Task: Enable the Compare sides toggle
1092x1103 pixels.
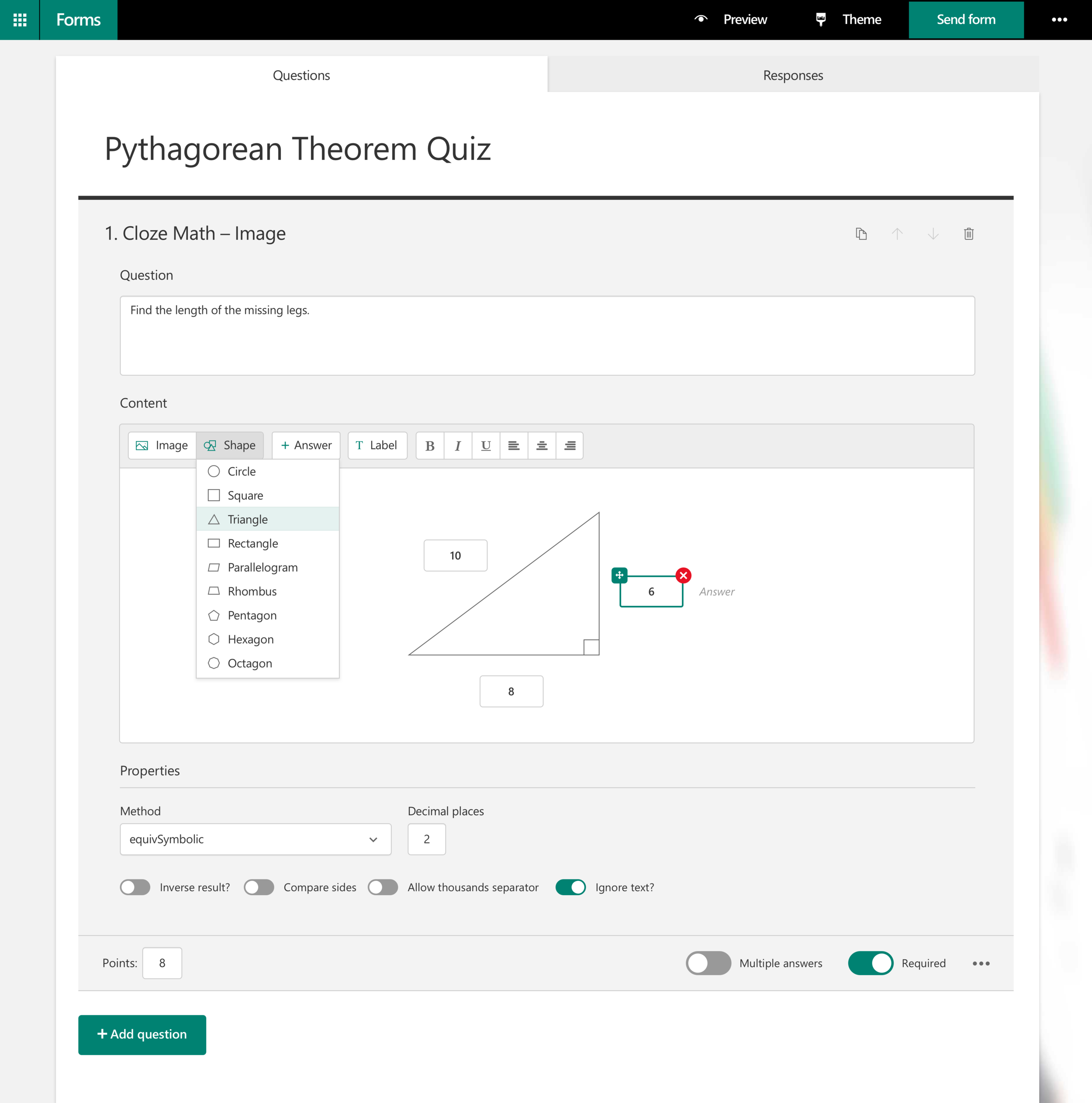Action: 259,887
